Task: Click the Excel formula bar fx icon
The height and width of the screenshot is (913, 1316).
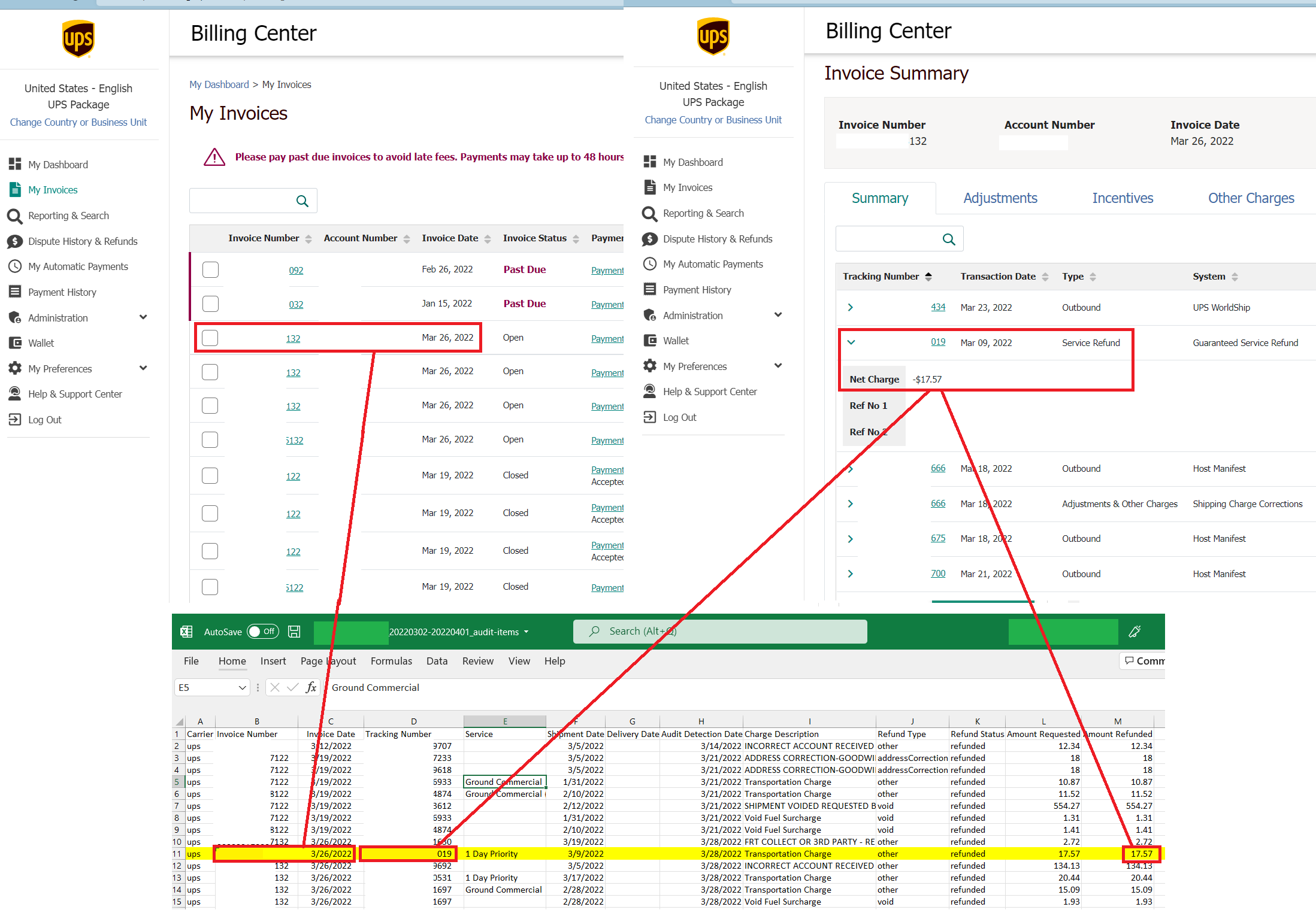Action: click(x=311, y=687)
